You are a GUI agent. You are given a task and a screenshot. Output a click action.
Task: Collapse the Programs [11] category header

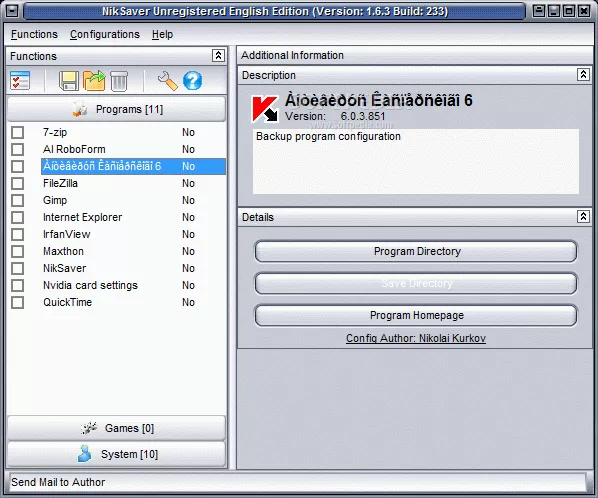117,109
